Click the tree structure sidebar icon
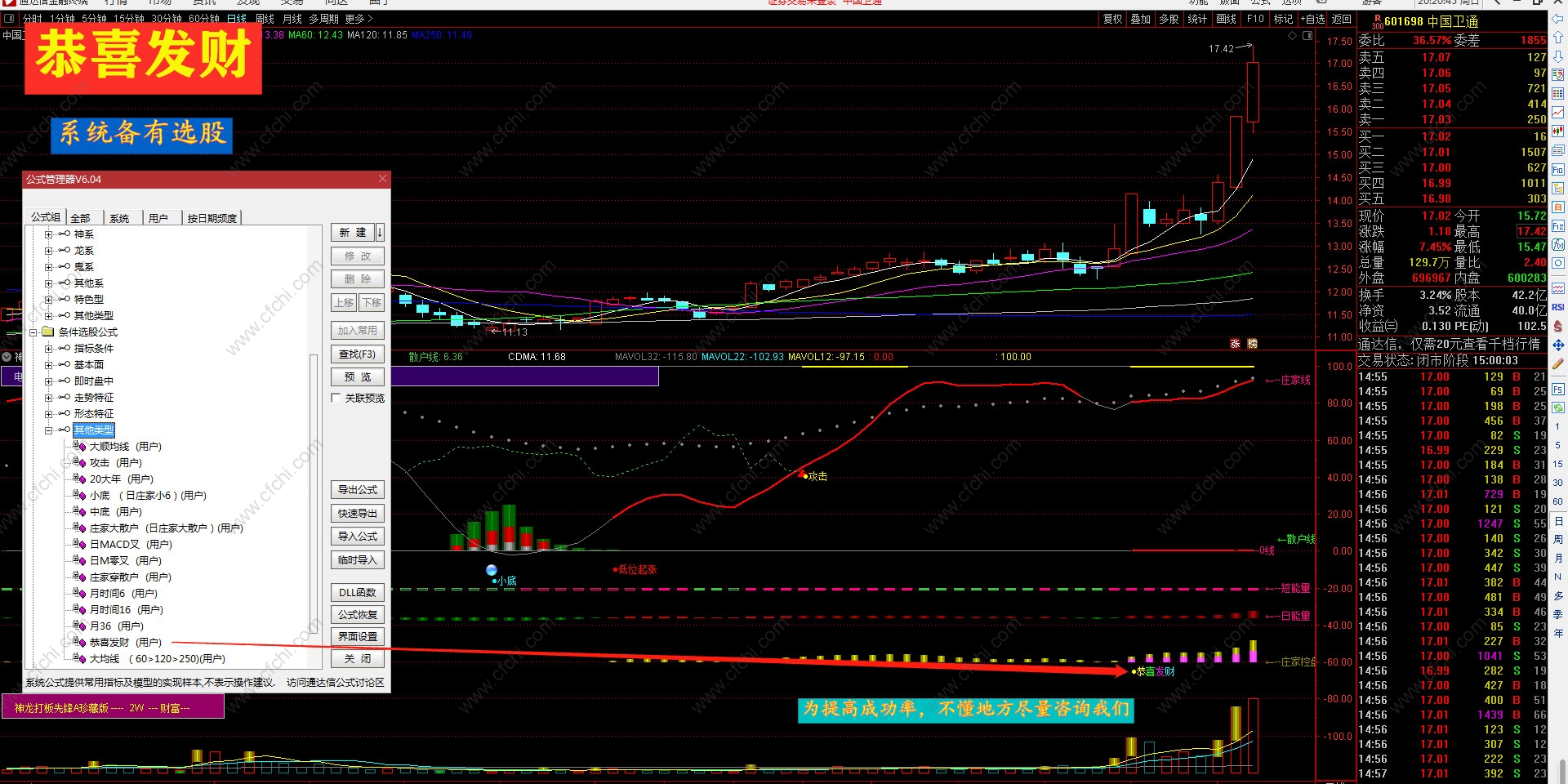Image resolution: width=1568 pixels, height=784 pixels. [1558, 189]
